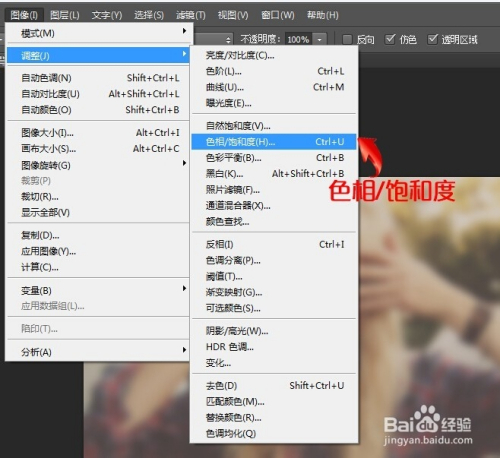Open 自然饱和度(V)... adjustment
The height and width of the screenshot is (458, 500).
274,126
